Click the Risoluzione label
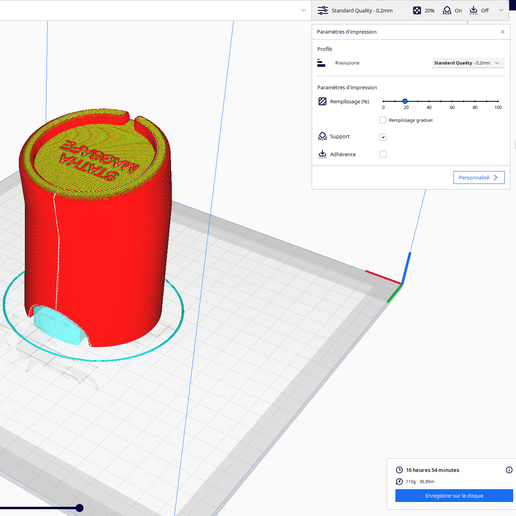This screenshot has height=516, width=516. (347, 63)
